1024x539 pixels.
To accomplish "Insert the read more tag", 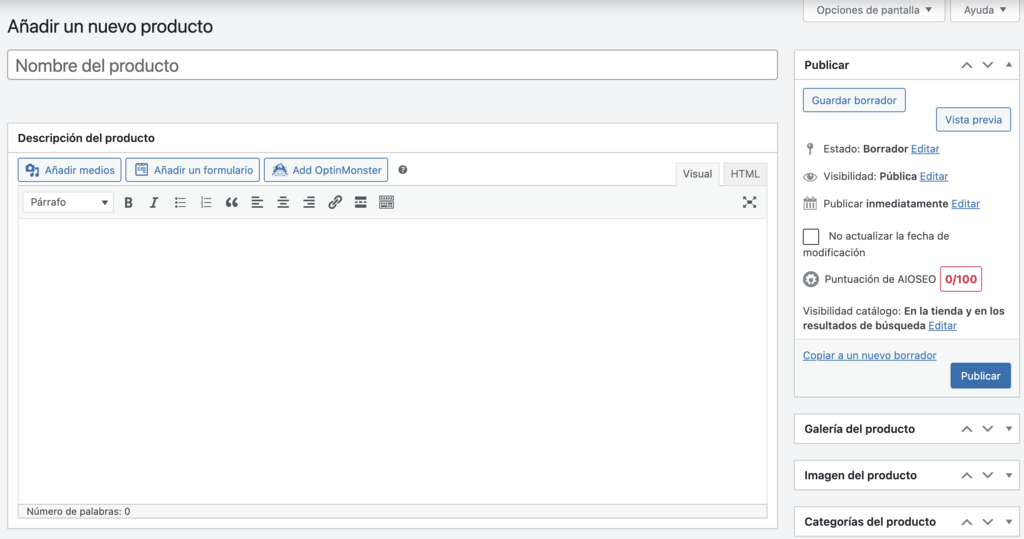I will coord(360,203).
